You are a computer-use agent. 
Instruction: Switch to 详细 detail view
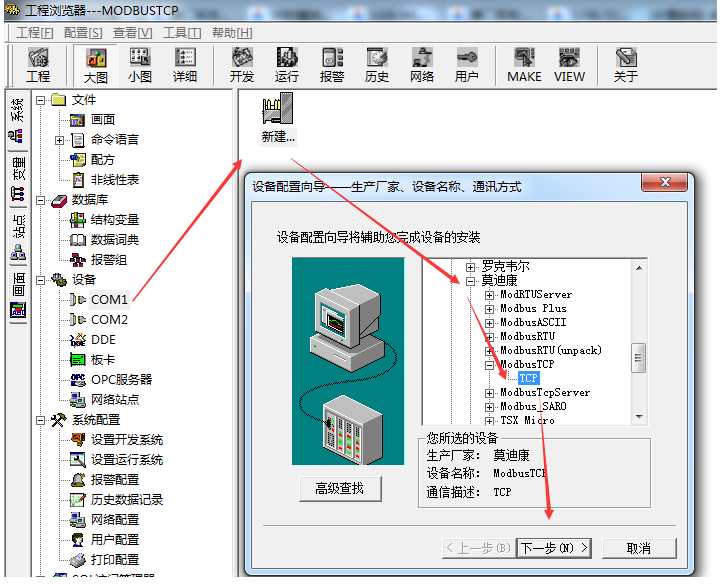[185, 65]
